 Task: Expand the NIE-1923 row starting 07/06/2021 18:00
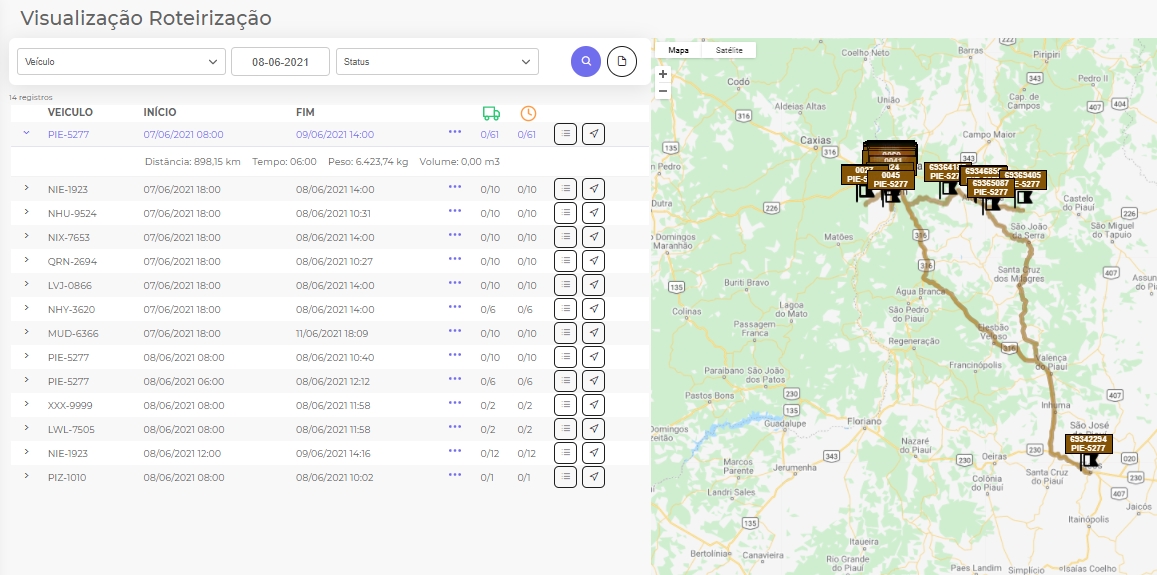(x=27, y=187)
